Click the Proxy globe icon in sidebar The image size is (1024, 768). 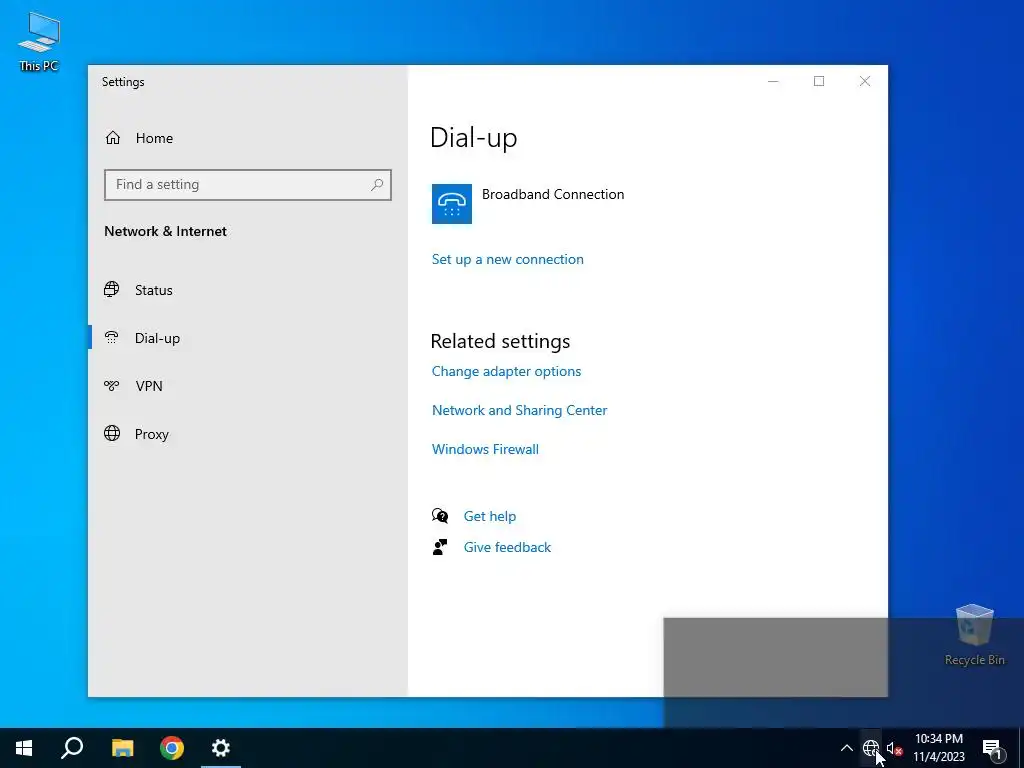112,433
